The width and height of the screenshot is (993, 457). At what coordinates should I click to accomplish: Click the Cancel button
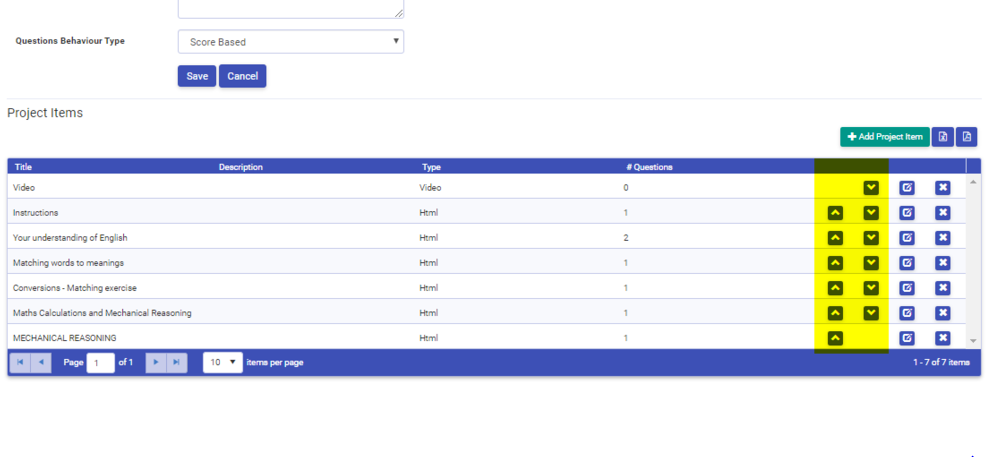pyautogui.click(x=243, y=76)
